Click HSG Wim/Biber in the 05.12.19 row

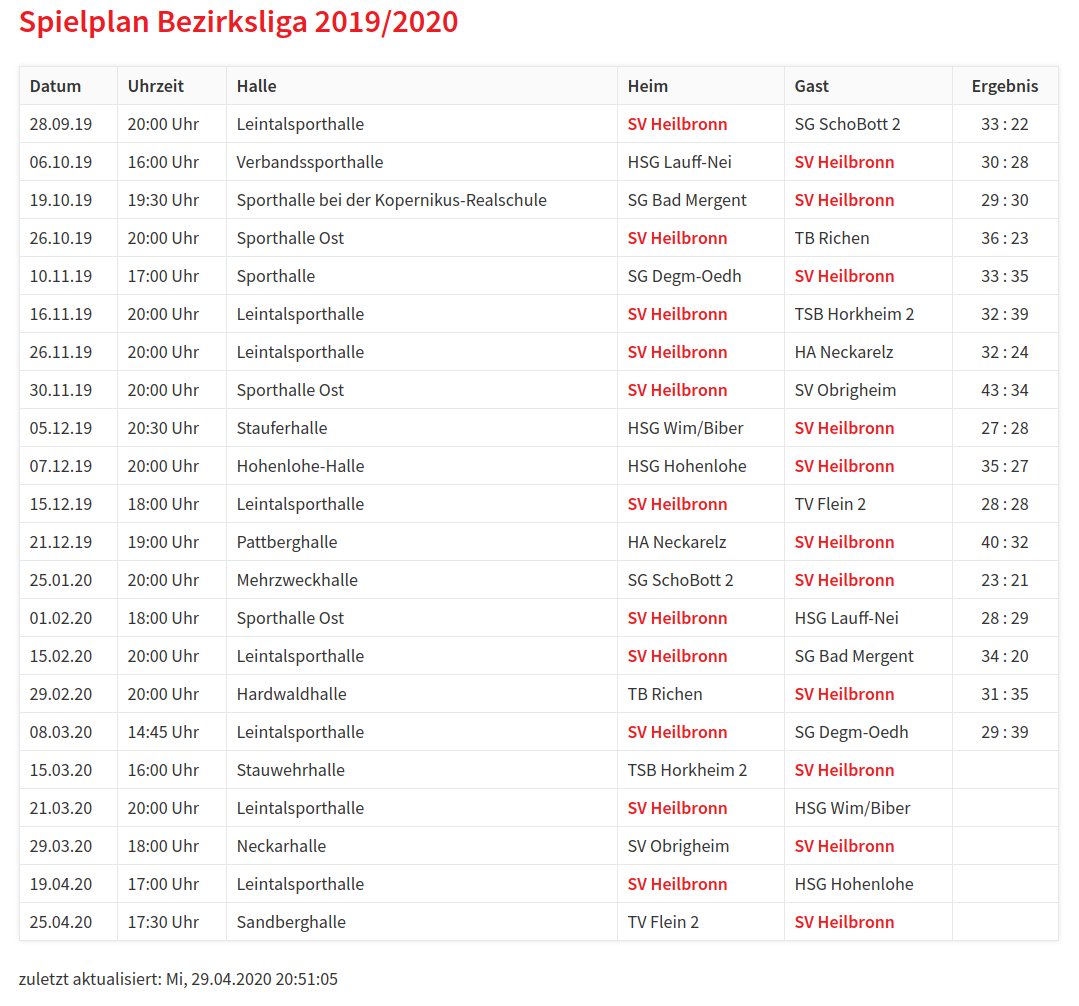685,428
